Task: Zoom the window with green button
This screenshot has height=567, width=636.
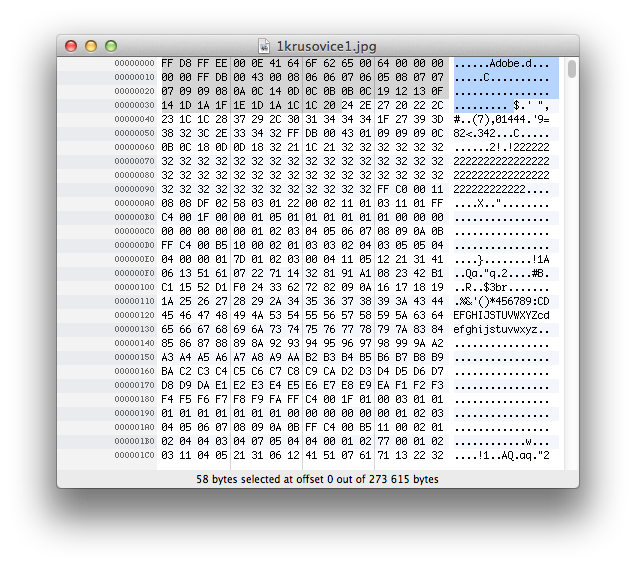Action: (x=111, y=46)
